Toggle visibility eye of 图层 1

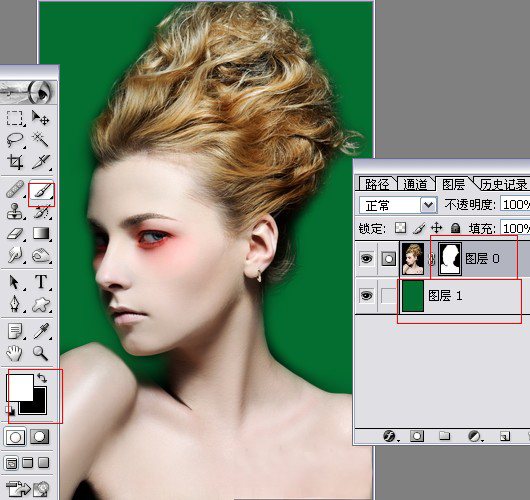tap(366, 296)
